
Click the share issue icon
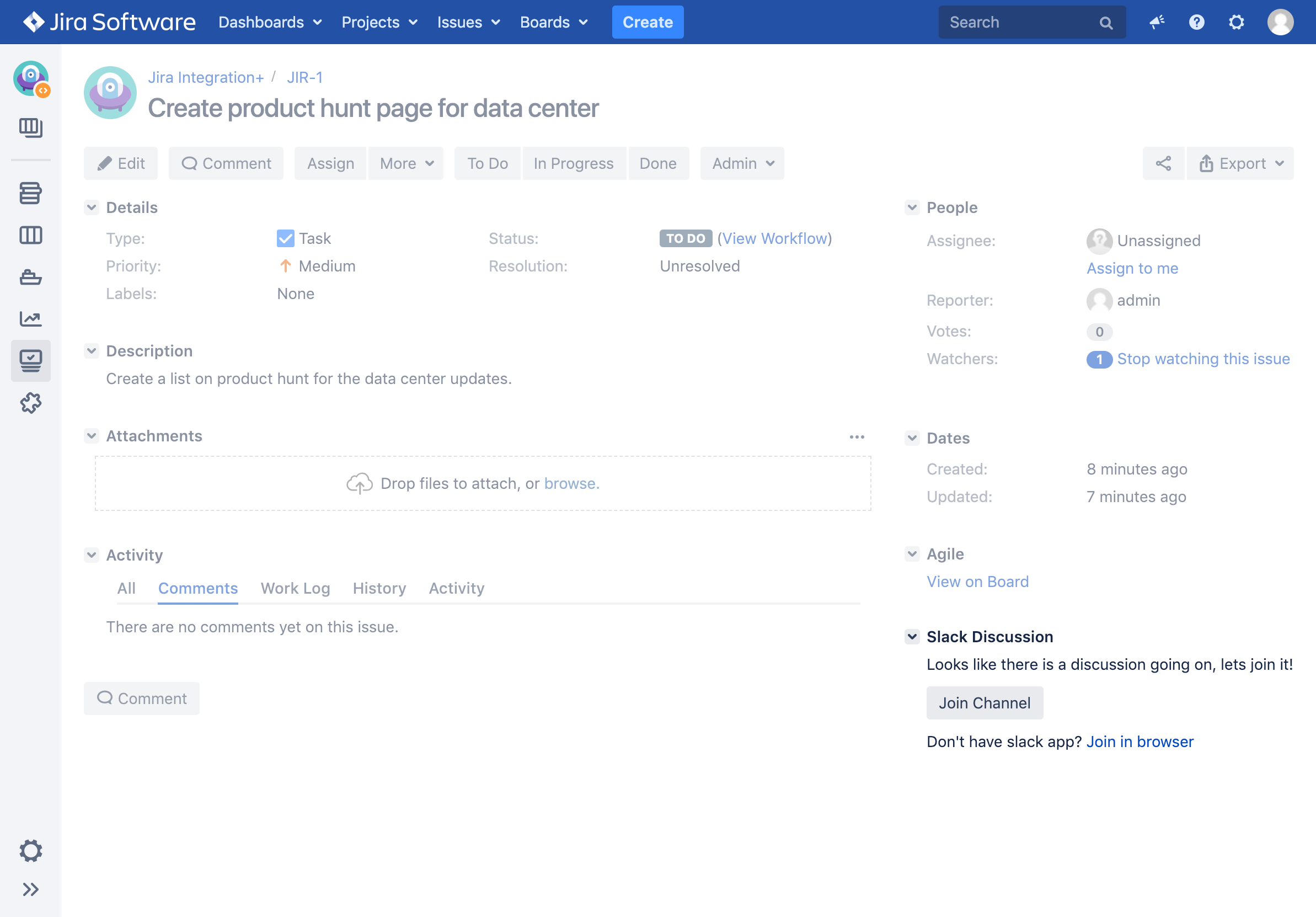point(1163,163)
